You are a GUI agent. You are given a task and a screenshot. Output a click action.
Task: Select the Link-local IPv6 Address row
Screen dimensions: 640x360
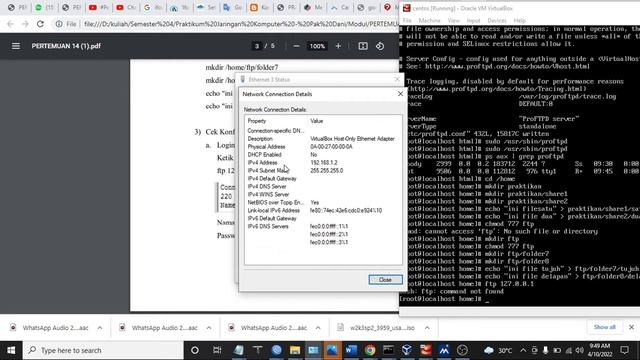(323, 211)
